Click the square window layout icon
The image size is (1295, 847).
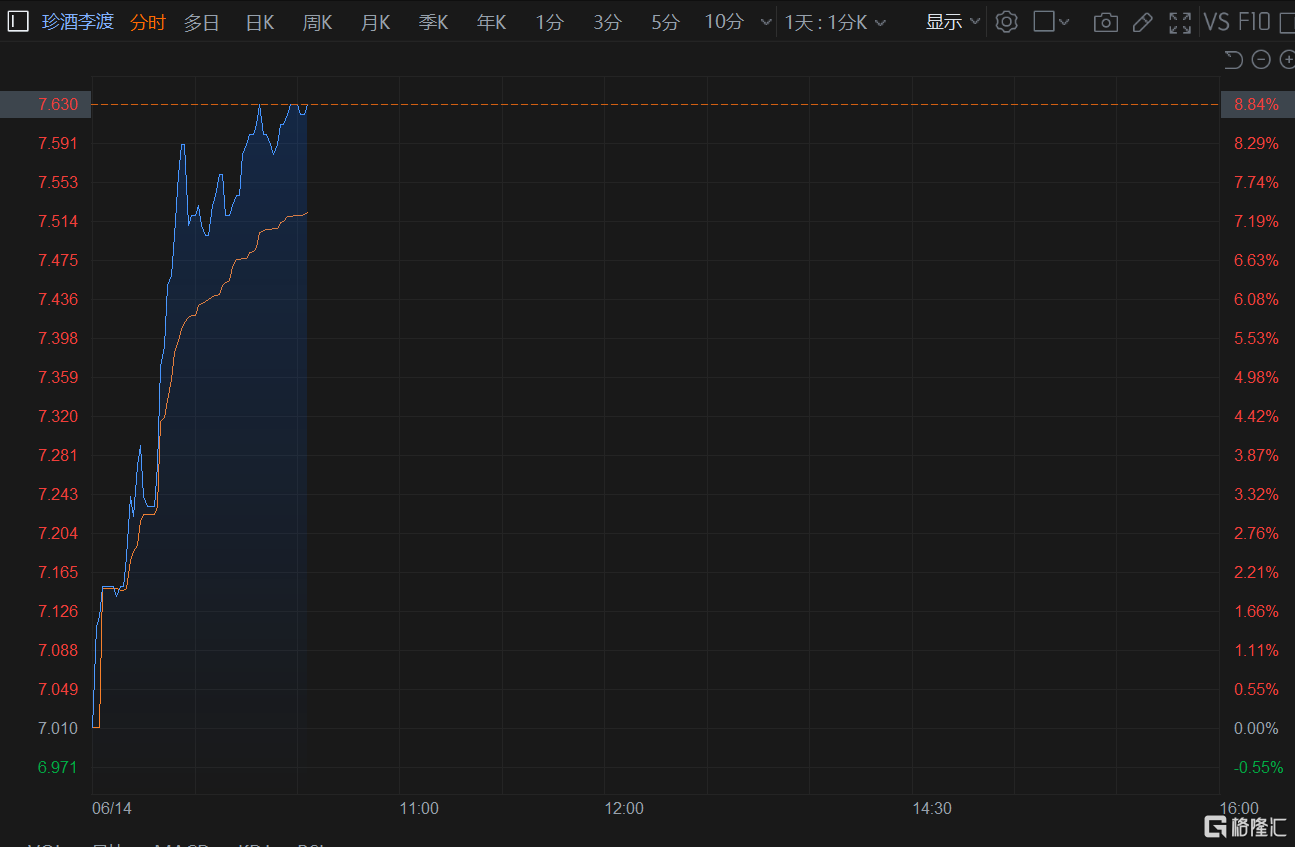point(1044,22)
